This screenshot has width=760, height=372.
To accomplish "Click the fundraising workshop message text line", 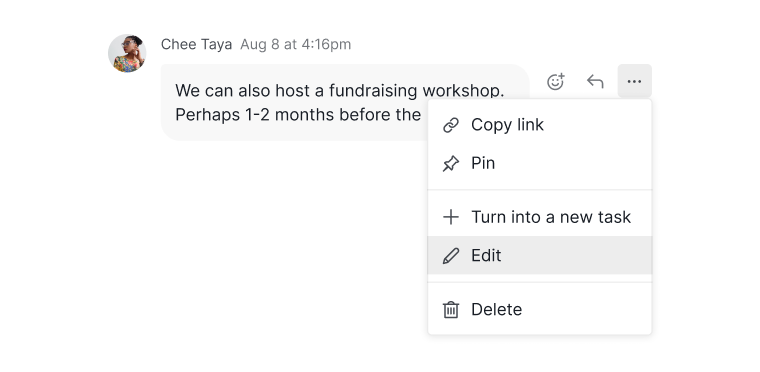I will tap(340, 91).
